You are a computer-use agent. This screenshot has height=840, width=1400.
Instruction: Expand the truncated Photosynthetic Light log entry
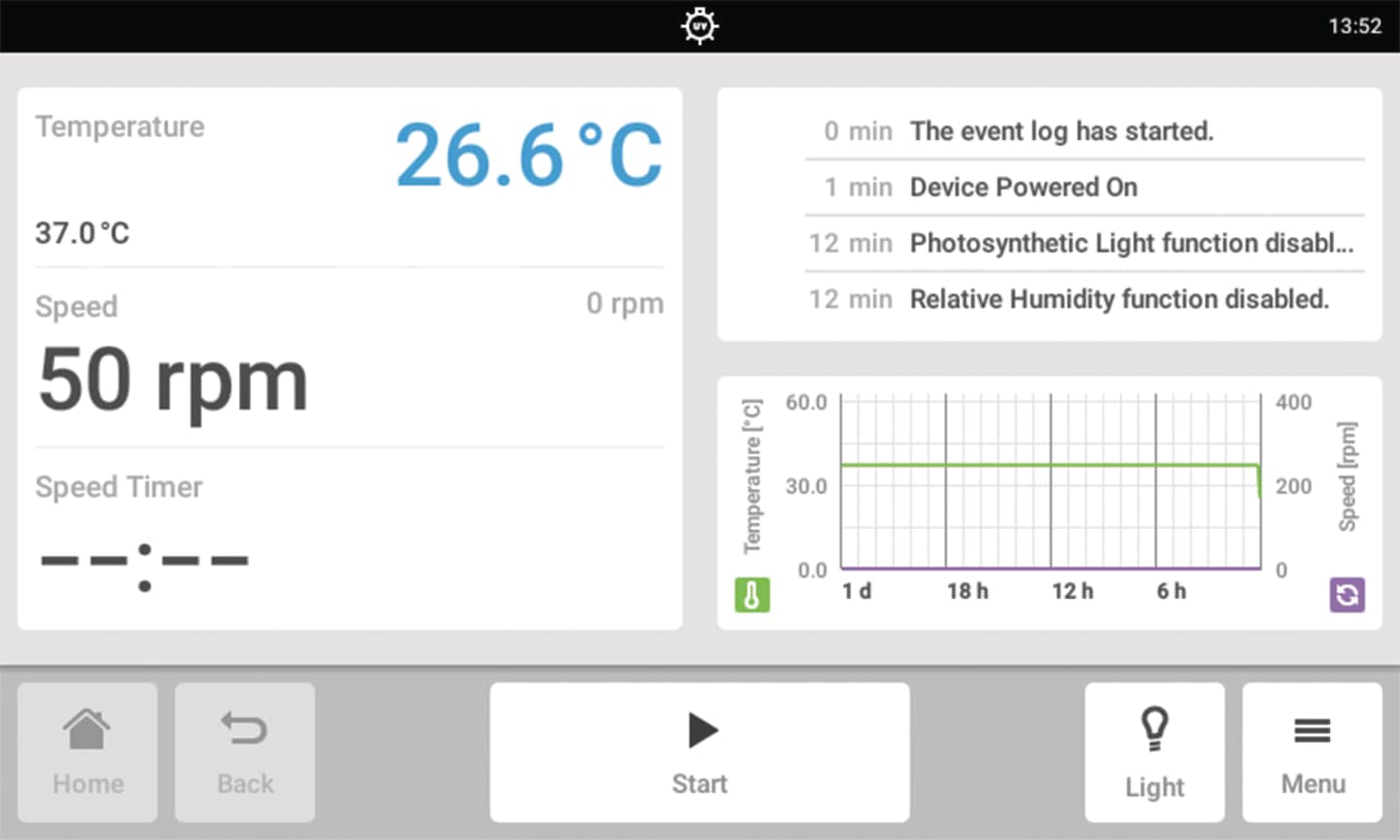(x=1131, y=243)
